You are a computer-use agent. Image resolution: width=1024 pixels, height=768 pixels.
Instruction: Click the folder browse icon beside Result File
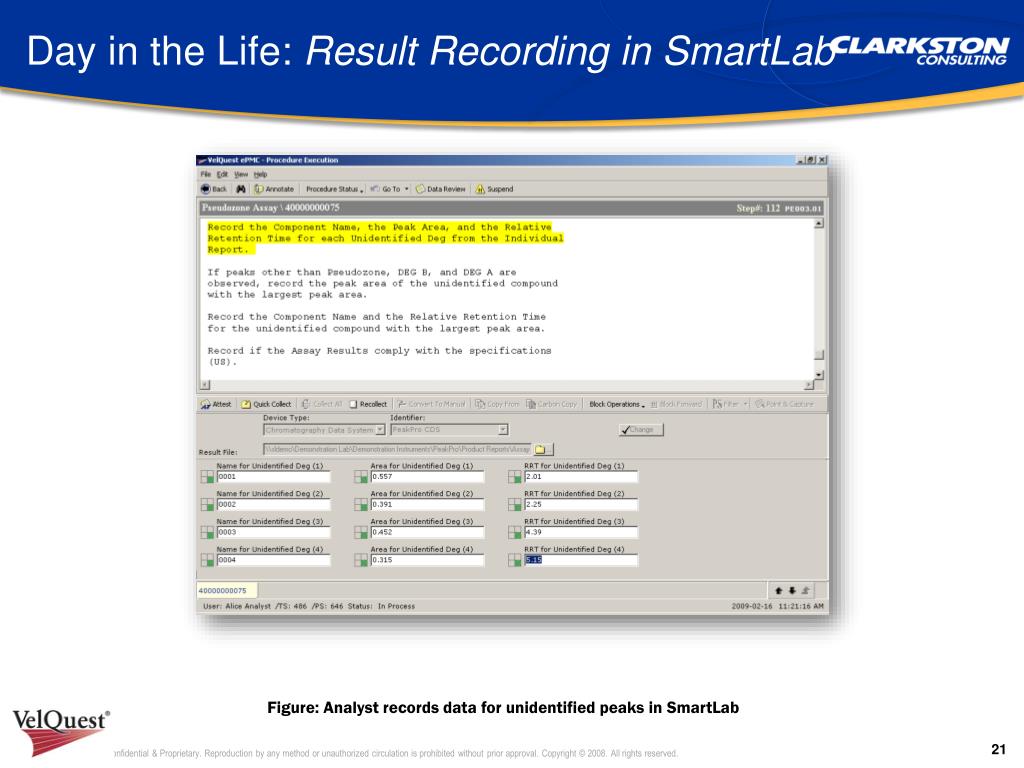[x=541, y=449]
